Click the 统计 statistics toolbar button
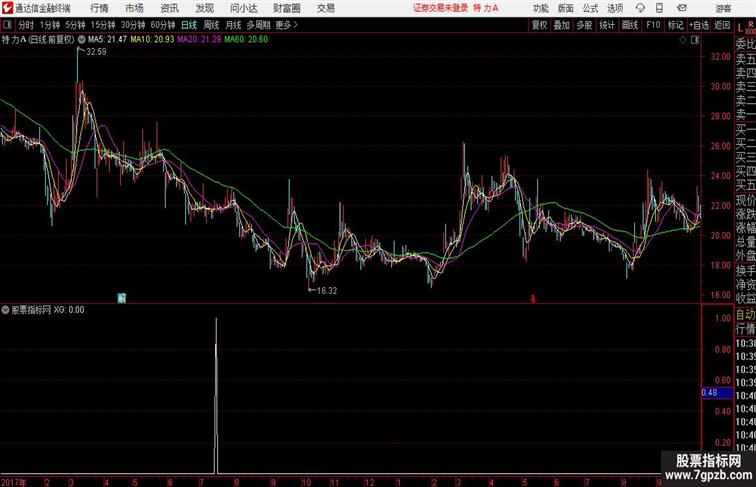The image size is (756, 487). click(x=607, y=25)
